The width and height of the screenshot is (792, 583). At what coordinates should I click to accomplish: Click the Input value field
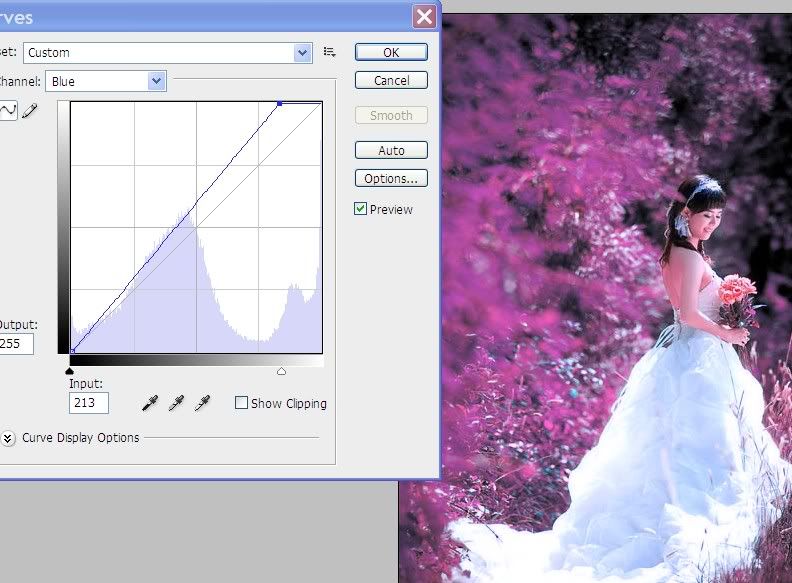(88, 403)
